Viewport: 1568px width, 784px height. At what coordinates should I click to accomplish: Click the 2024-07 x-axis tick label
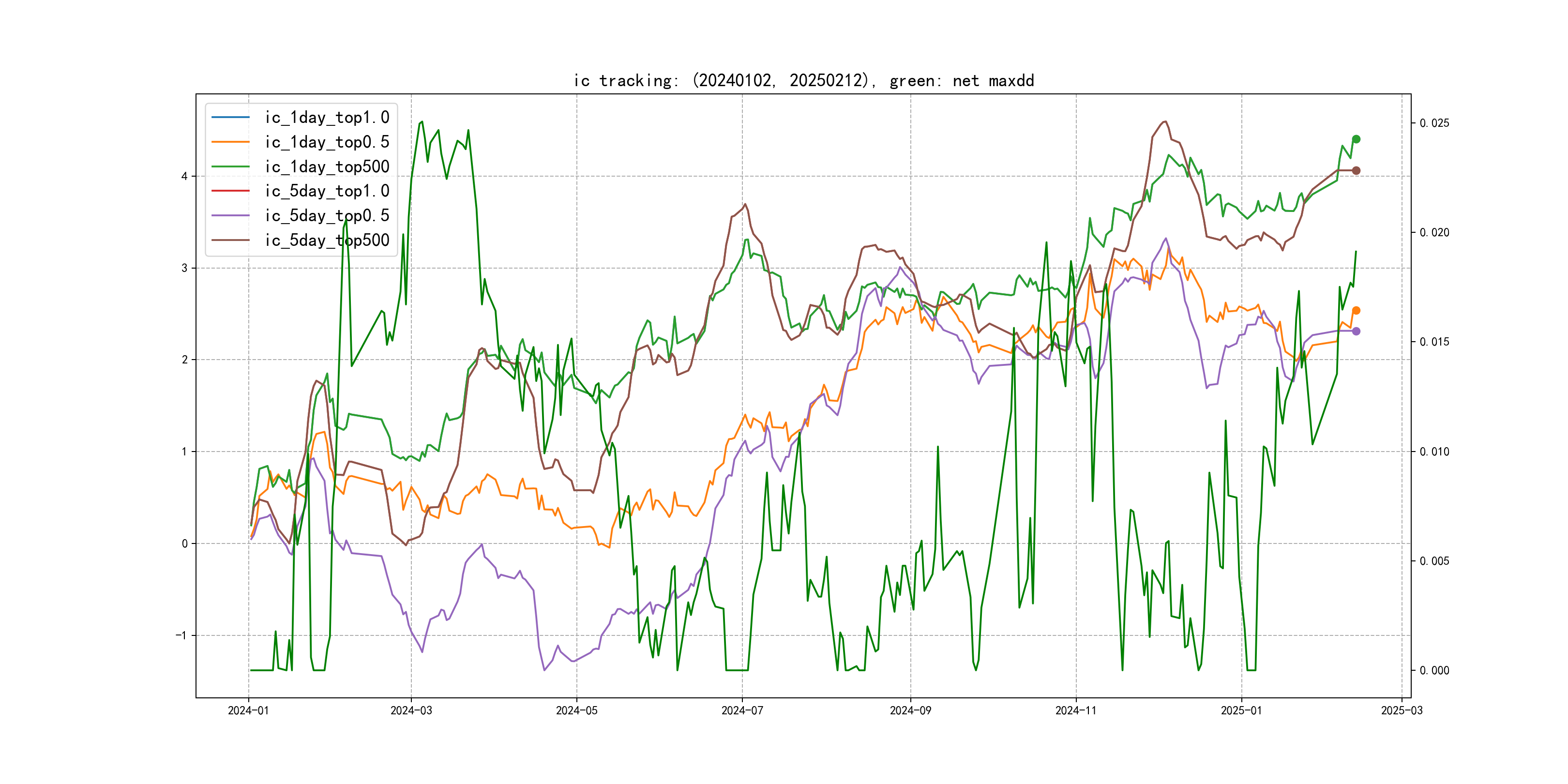tap(741, 710)
